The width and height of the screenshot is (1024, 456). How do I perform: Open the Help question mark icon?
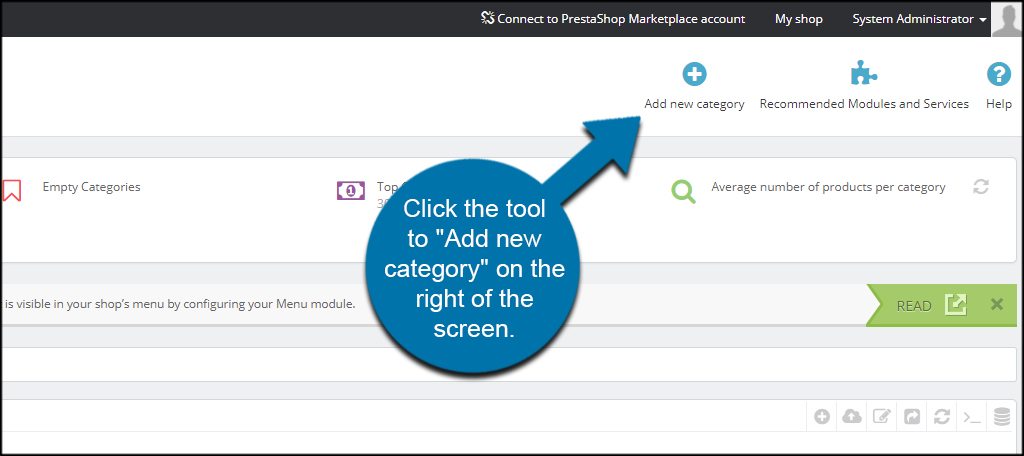point(998,74)
